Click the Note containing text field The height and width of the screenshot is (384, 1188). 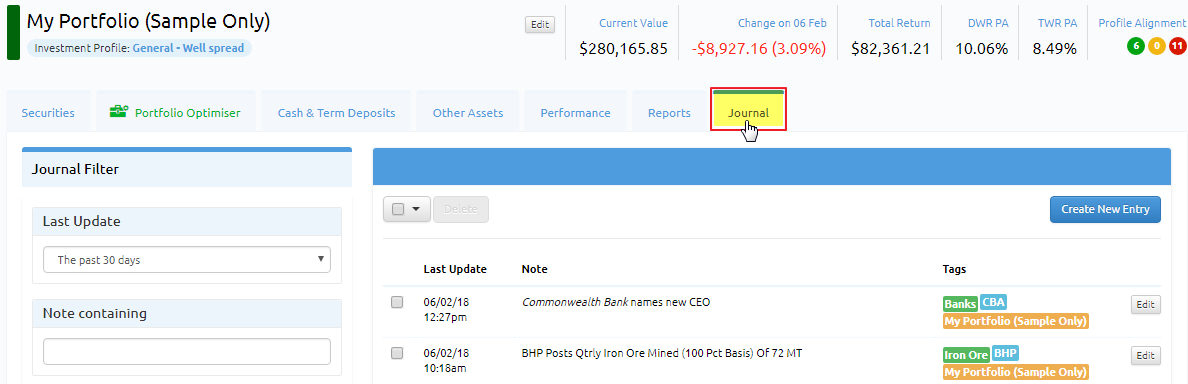click(x=186, y=351)
